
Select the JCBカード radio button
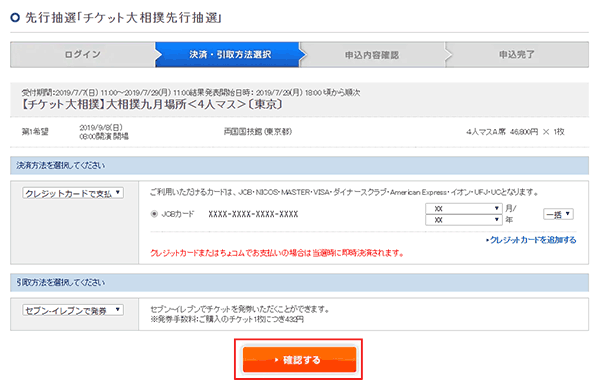click(154, 214)
